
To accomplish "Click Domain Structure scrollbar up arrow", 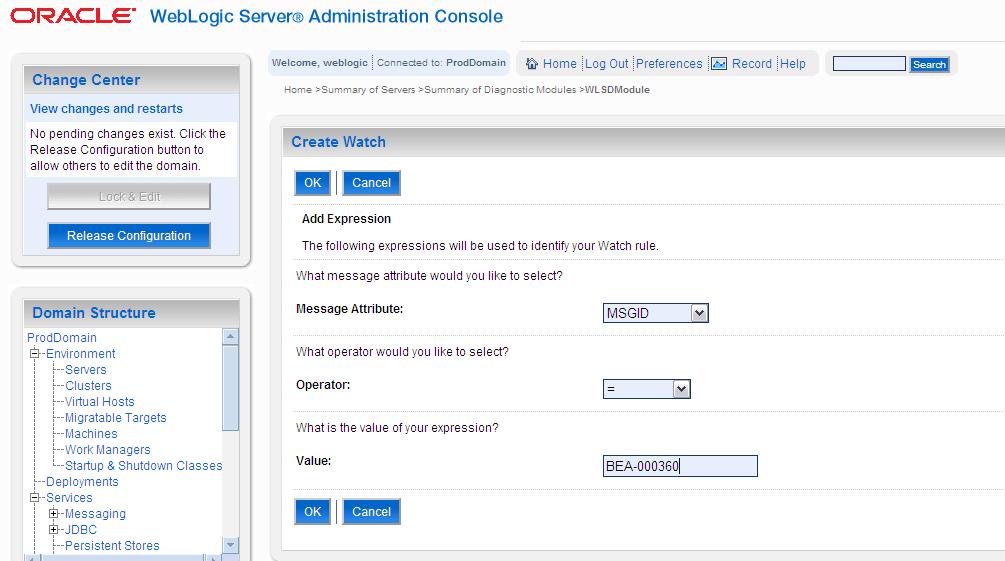I will [x=231, y=336].
